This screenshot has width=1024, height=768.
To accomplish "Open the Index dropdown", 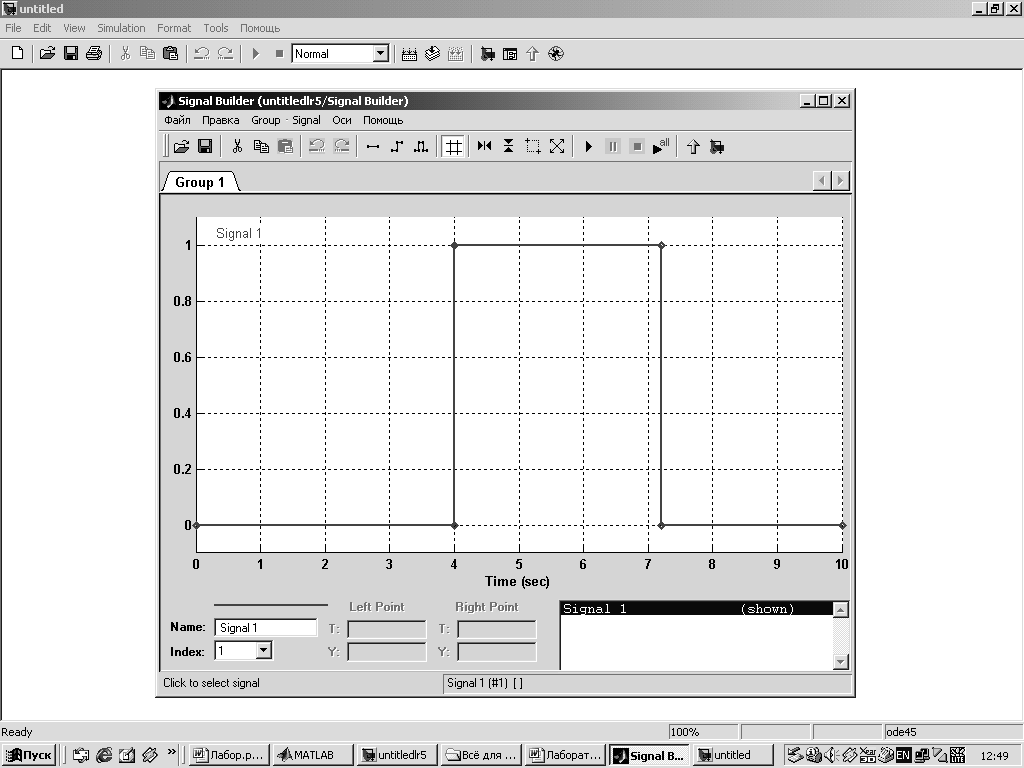I will [x=264, y=650].
